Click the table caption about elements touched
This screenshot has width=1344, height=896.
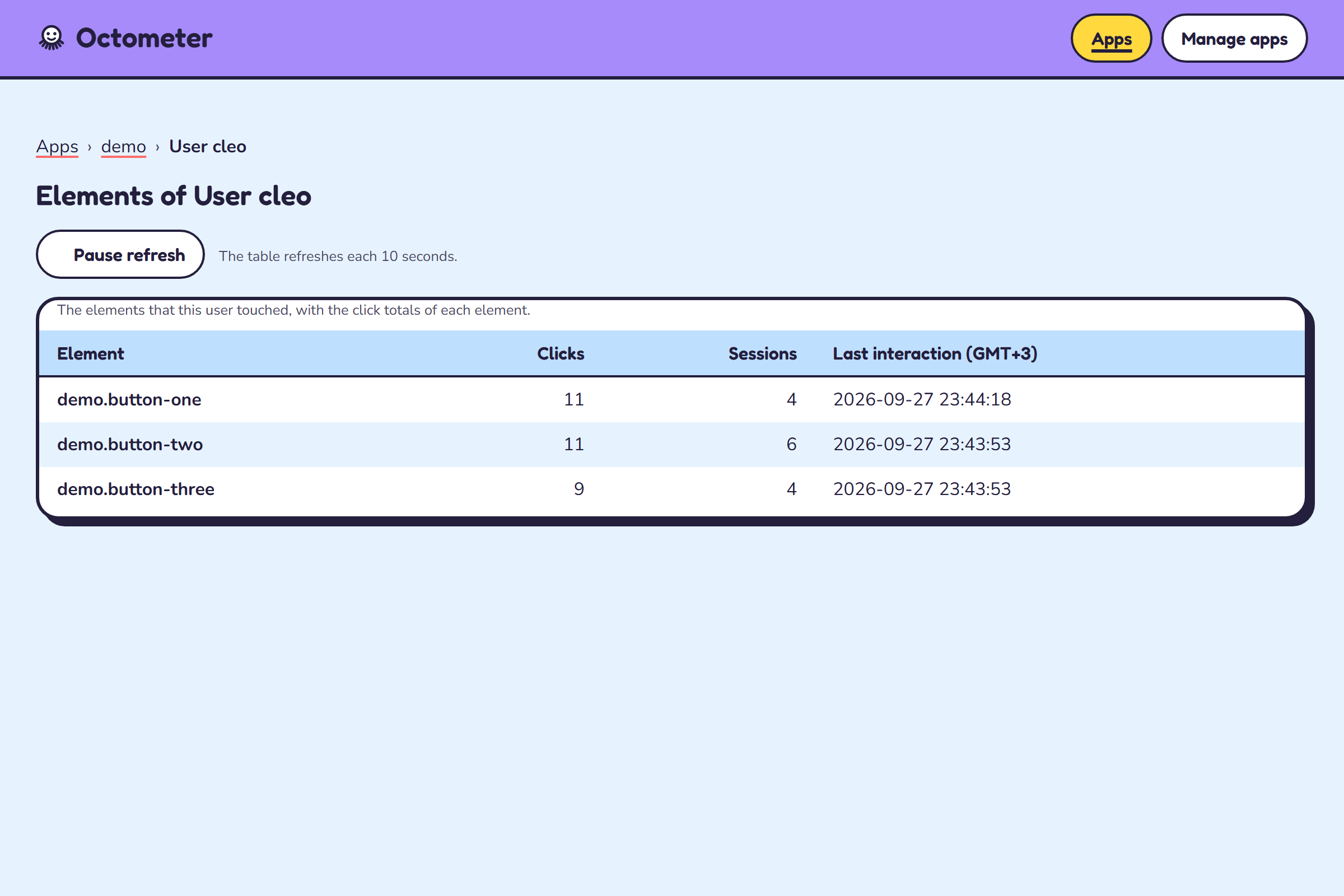293,310
